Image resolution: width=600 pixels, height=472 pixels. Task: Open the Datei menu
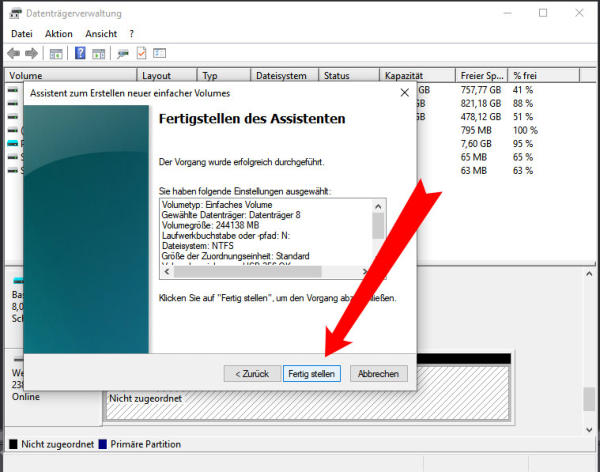(x=22, y=34)
